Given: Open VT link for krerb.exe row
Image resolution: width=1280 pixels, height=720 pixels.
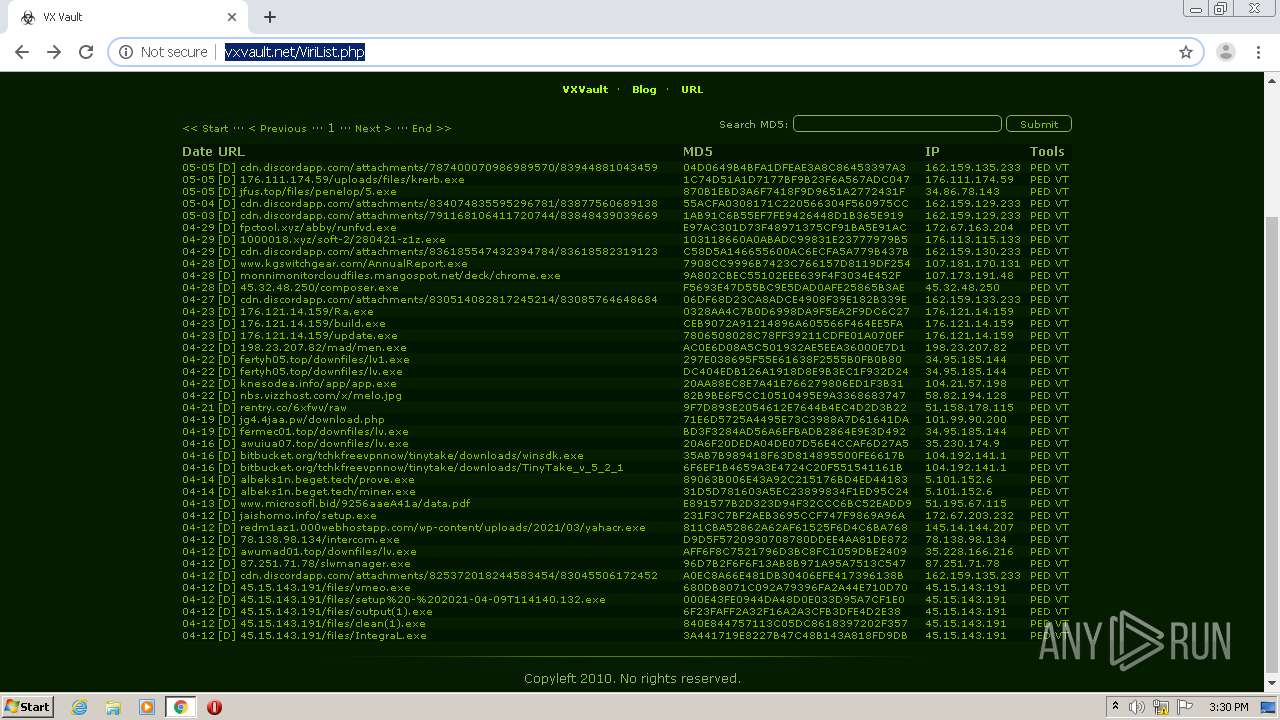Looking at the screenshot, I should [1062, 180].
